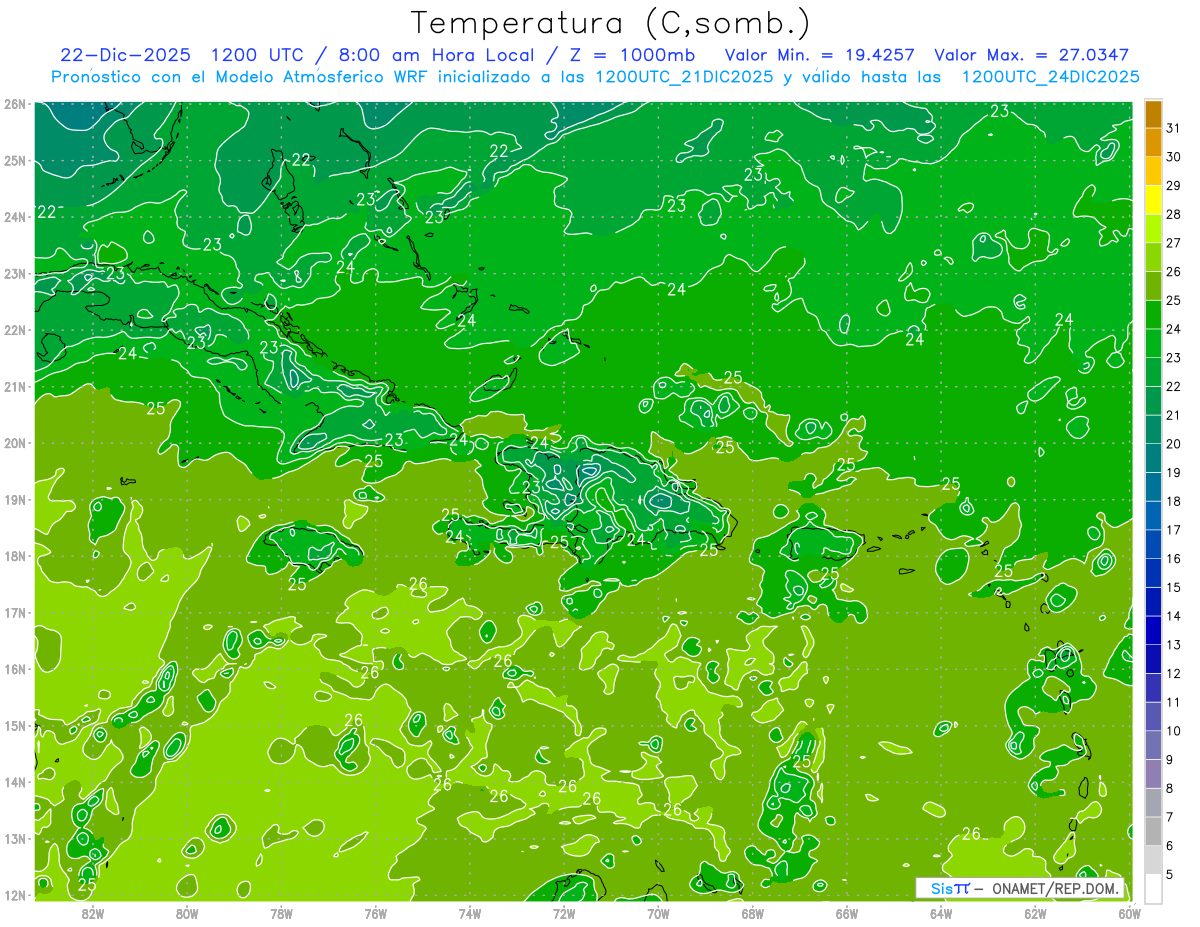Click the '1200UTC_24DIC2025' valid-until text
1200x927 pixels.
pyautogui.click(x=1051, y=77)
